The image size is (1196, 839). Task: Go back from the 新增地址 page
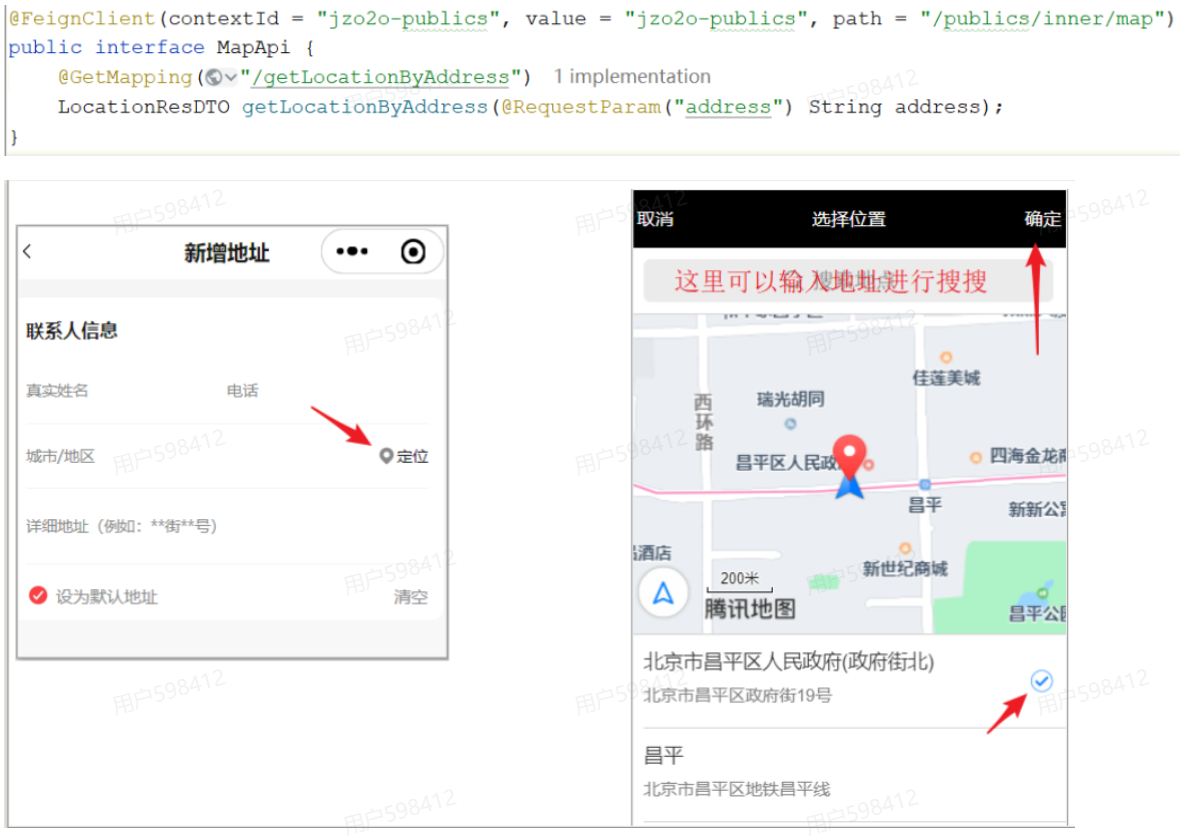click(x=27, y=252)
